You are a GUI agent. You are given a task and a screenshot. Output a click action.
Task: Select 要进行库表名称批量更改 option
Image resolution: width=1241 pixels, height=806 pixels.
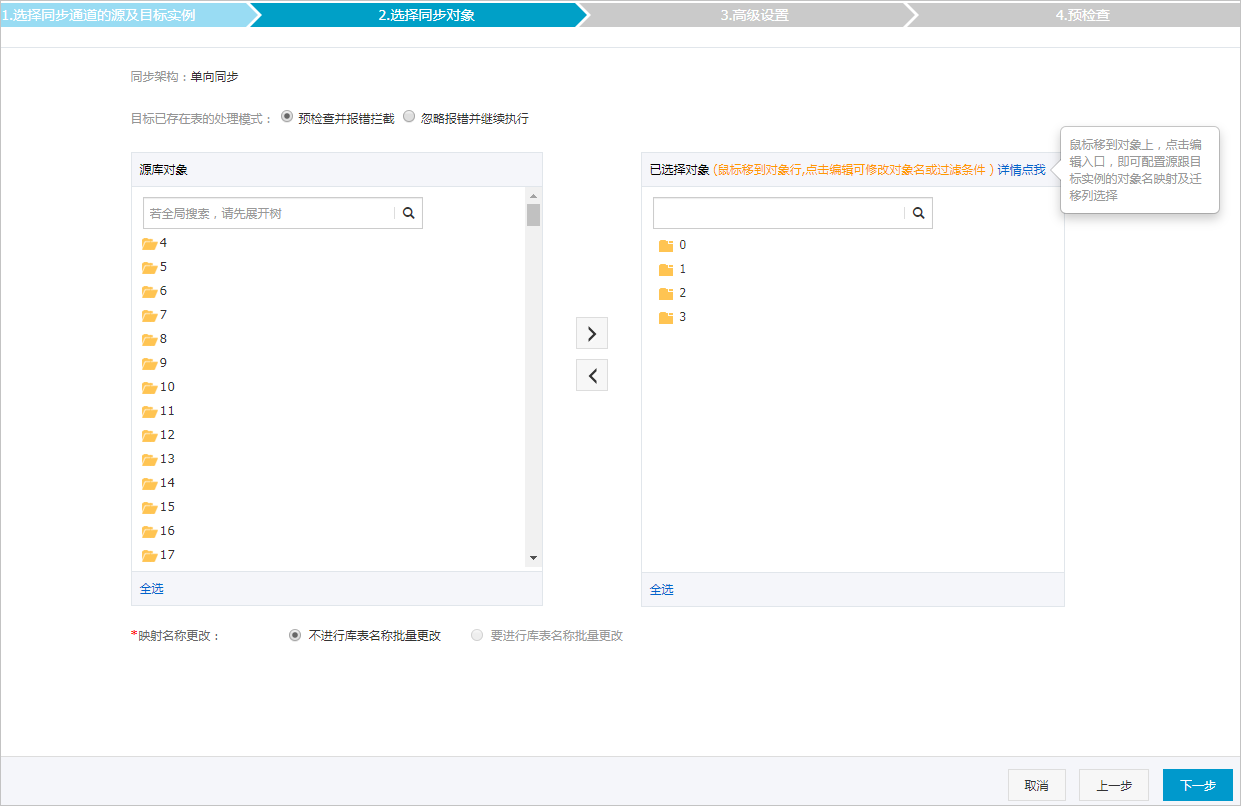coord(477,634)
